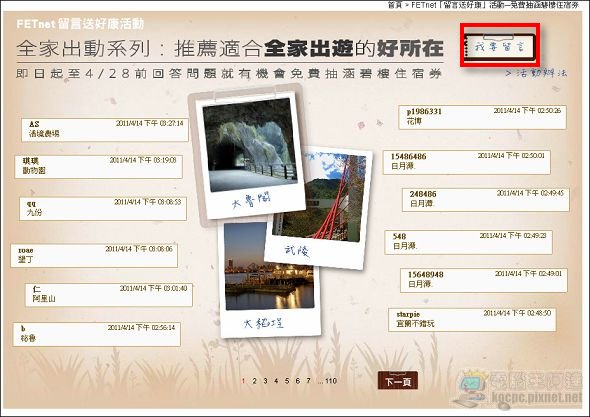This screenshot has height=417, width=590.
Task: Click the 下一頁 next page button
Action: click(x=398, y=381)
